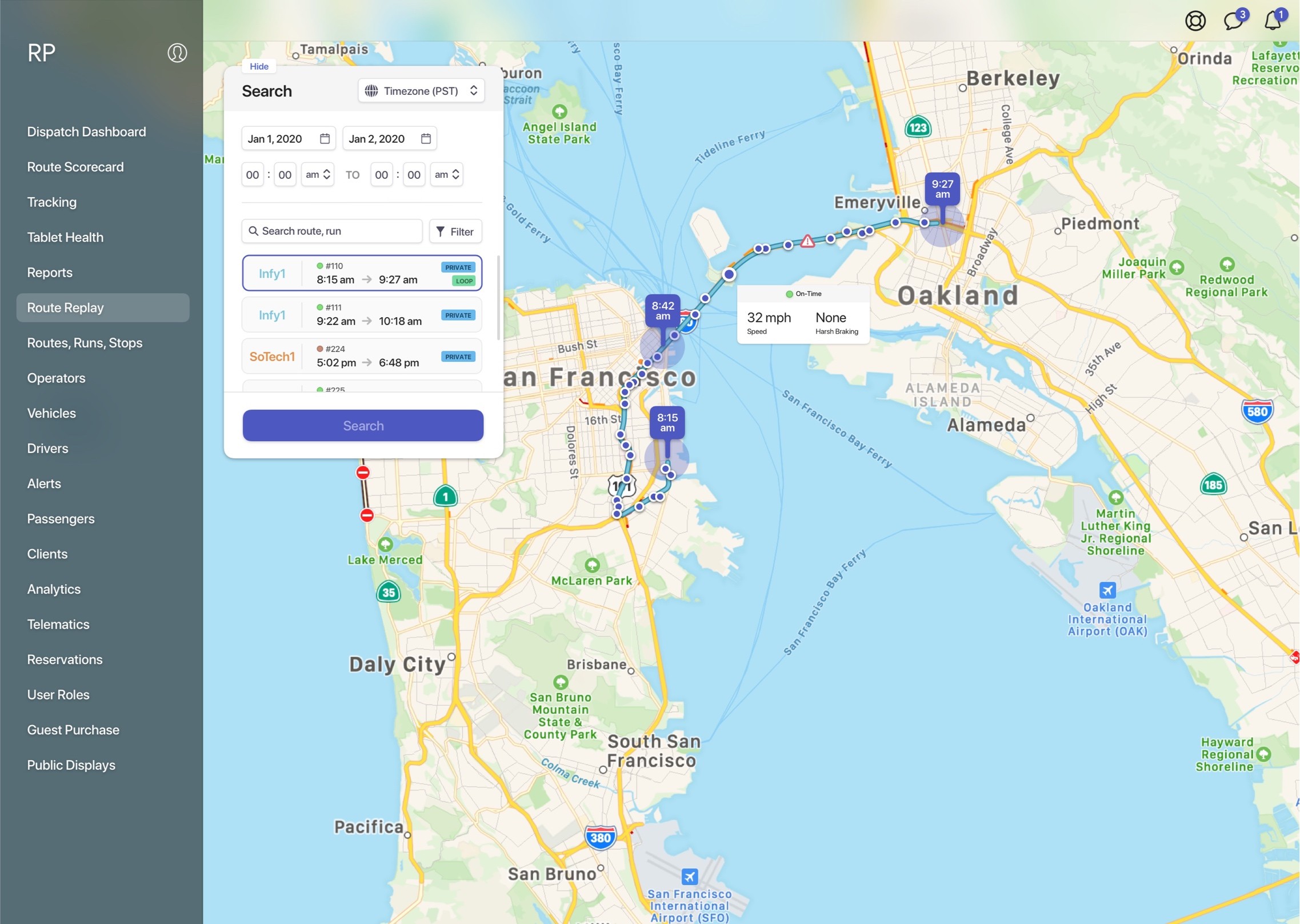Hide the search panel
This screenshot has height=924, width=1300.
259,66
